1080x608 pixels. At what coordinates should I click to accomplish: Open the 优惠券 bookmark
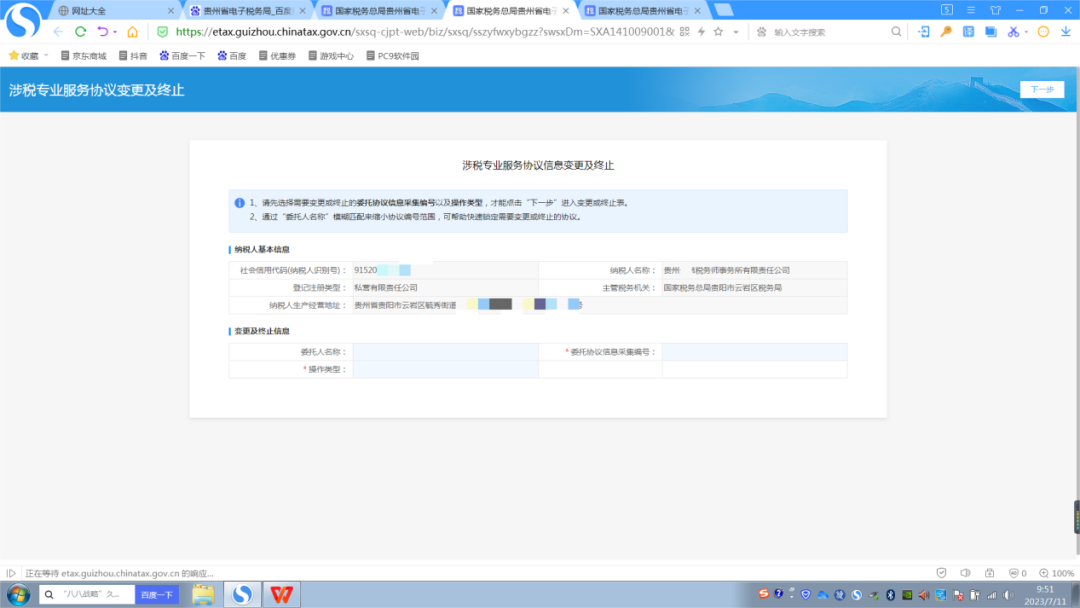(277, 56)
